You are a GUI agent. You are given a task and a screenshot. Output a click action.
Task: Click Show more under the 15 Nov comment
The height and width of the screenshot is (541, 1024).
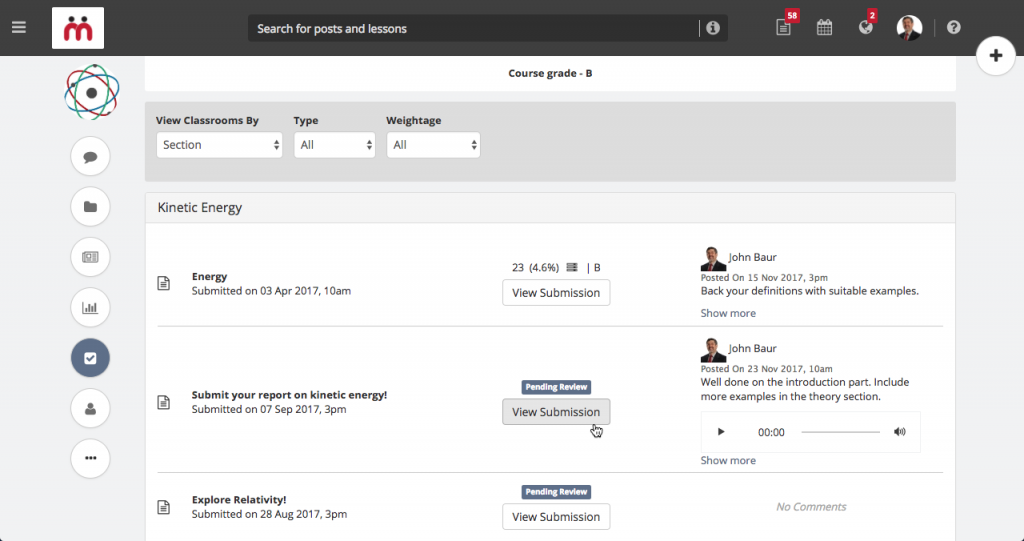pyautogui.click(x=728, y=313)
